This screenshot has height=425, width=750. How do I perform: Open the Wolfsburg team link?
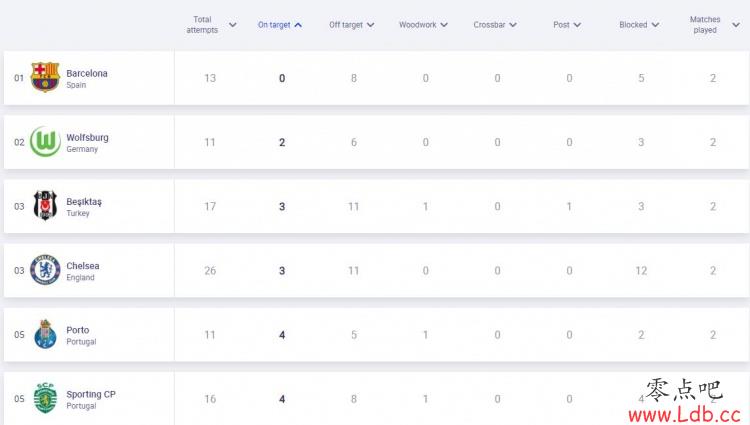87,137
